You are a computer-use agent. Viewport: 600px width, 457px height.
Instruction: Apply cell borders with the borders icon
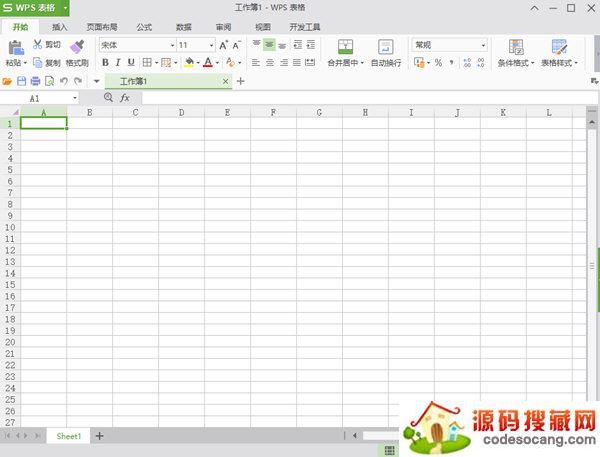[147, 62]
